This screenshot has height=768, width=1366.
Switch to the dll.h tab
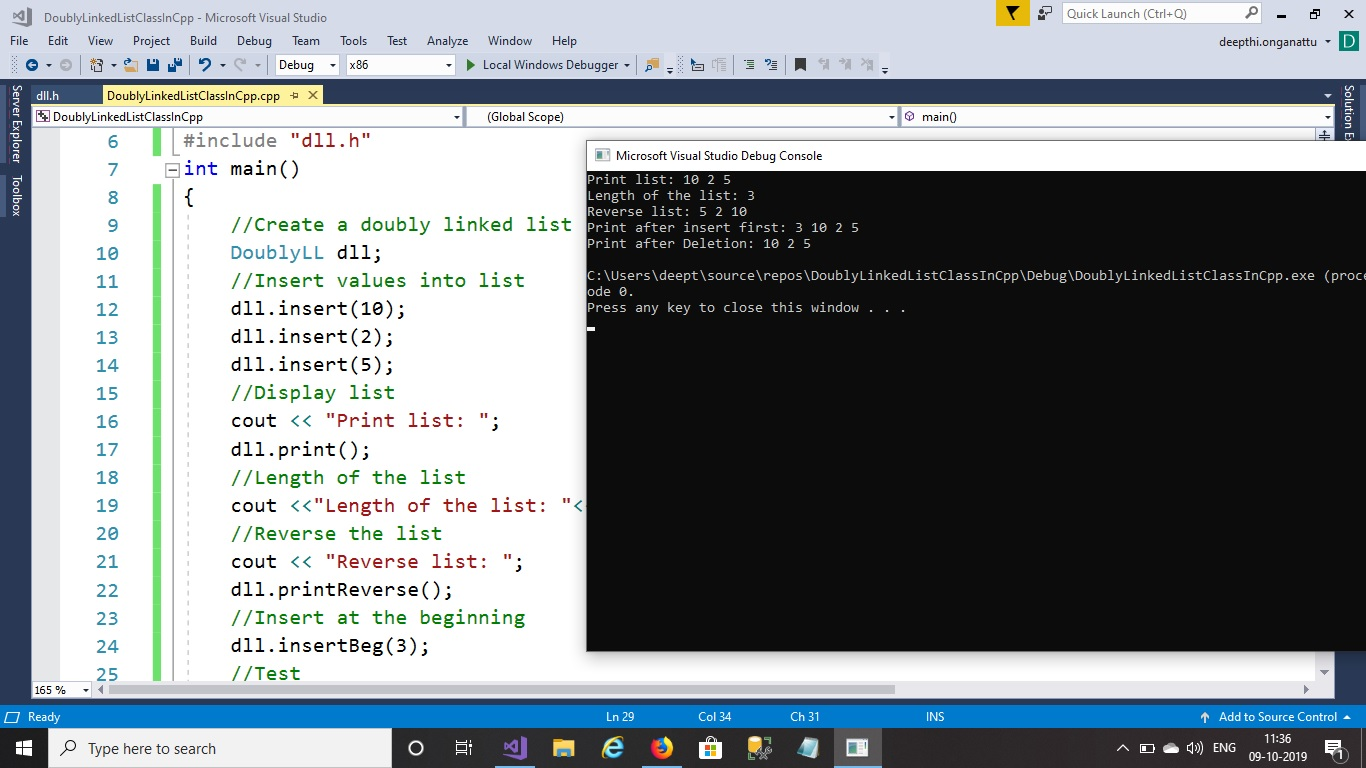click(48, 96)
